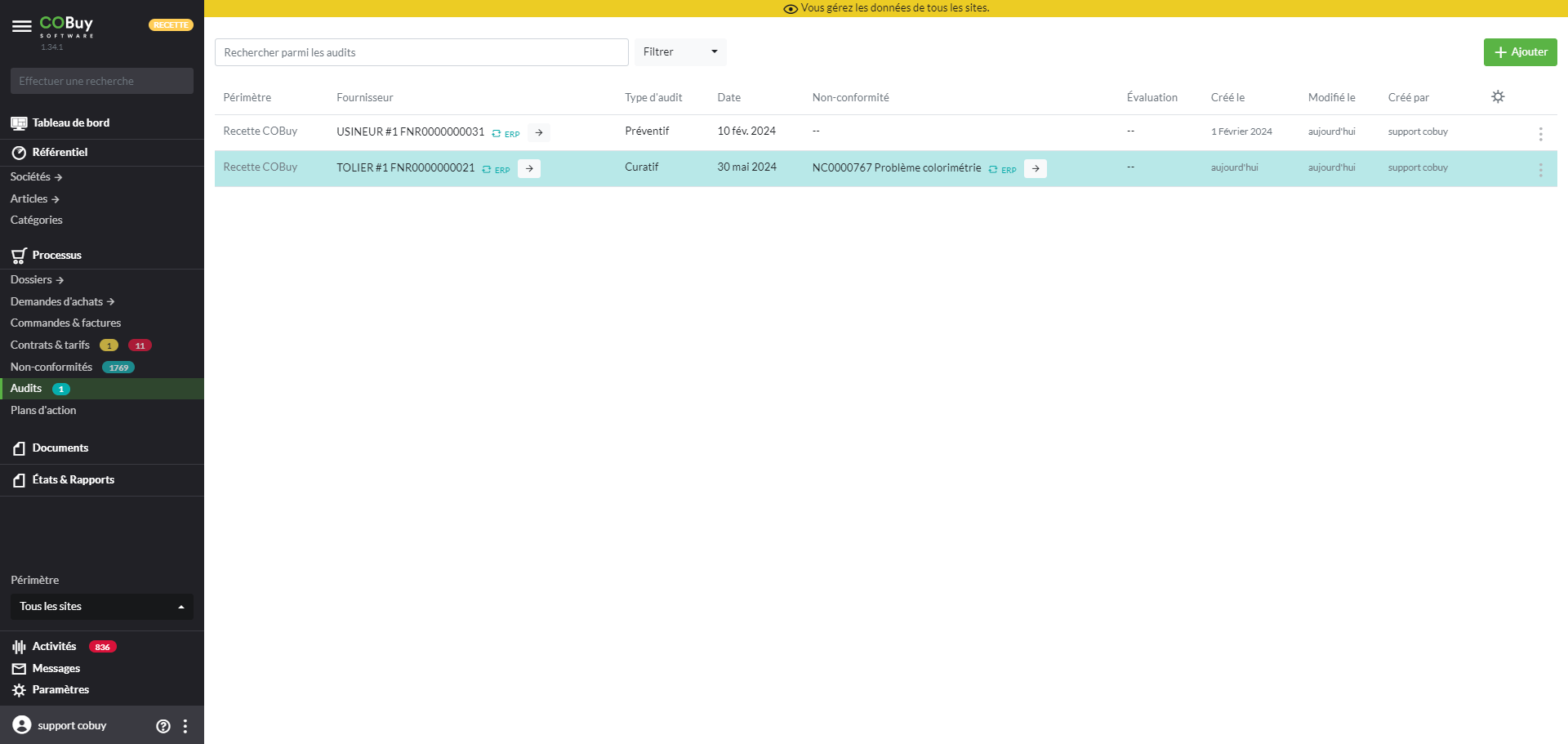Expand the Sociétés submenu
Screen dimensions: 1568x744
tap(36, 177)
